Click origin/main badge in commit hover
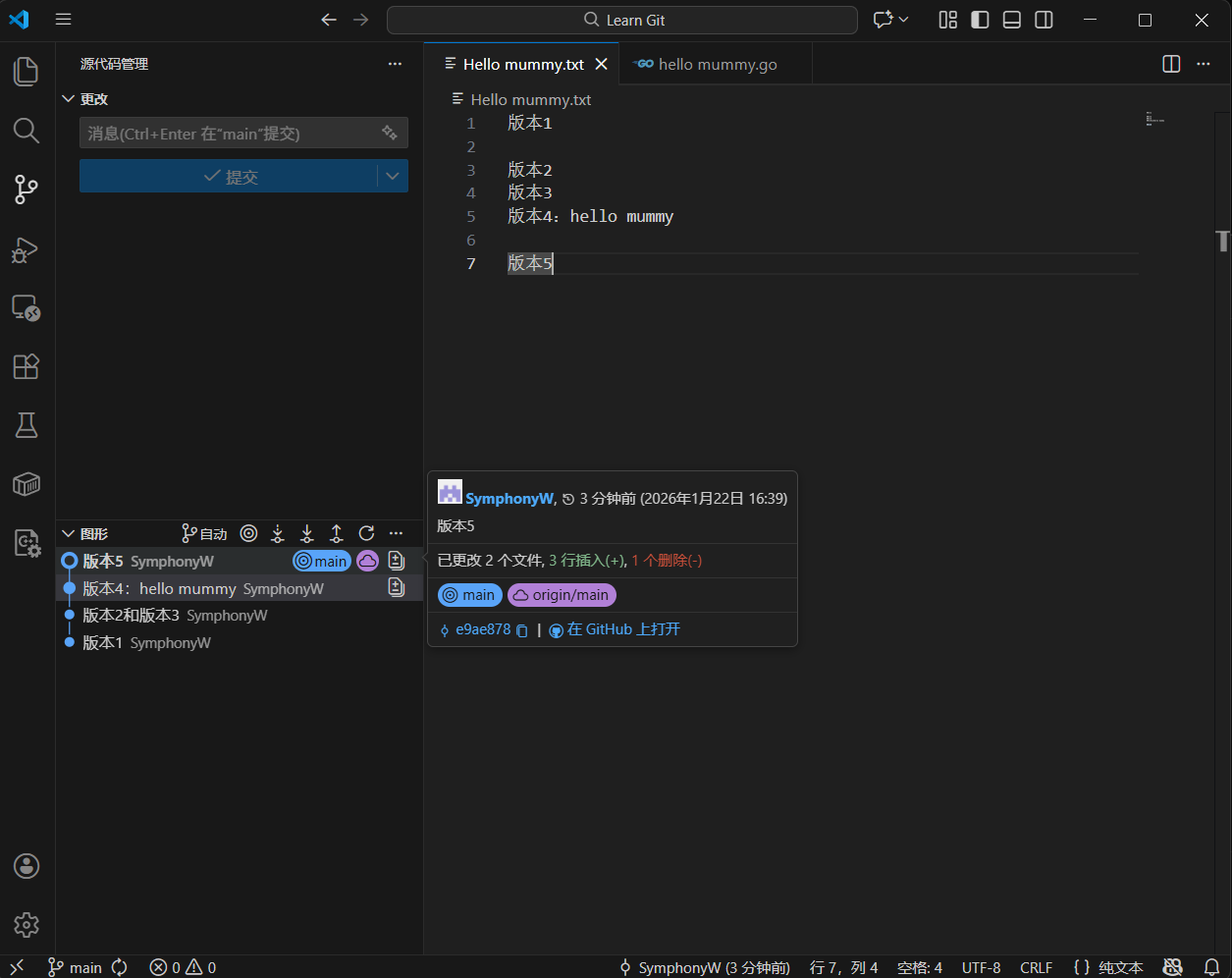This screenshot has width=1232, height=978. point(562,595)
